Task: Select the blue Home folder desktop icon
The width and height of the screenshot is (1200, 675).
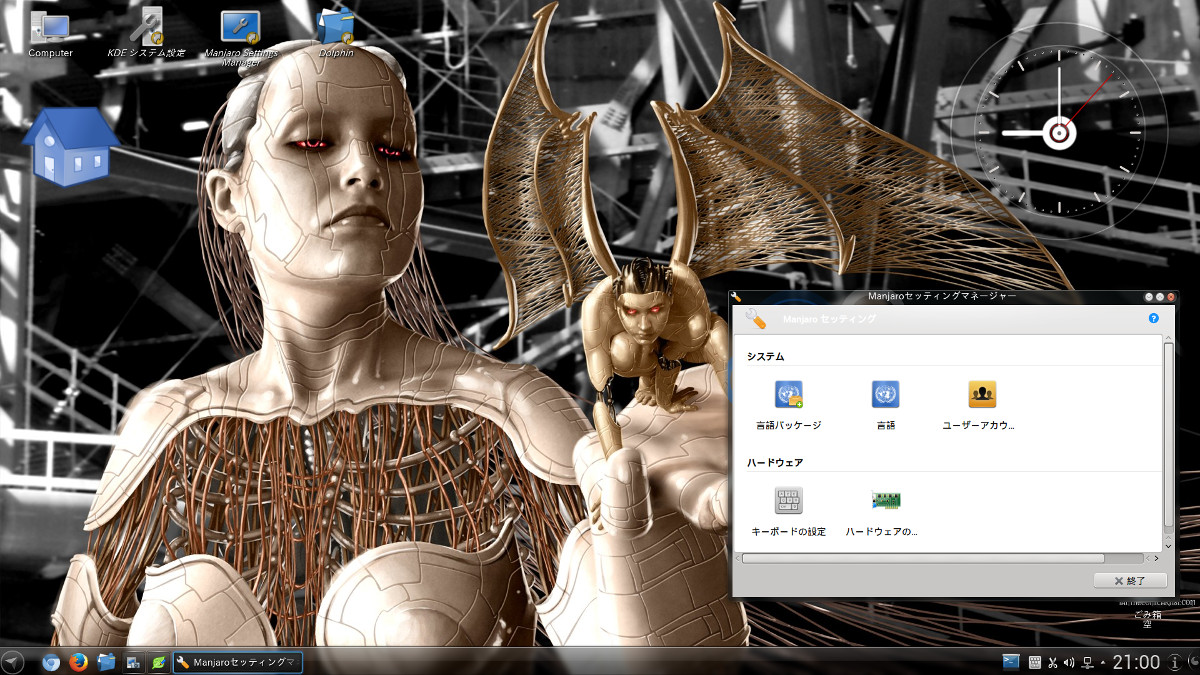Action: 69,146
